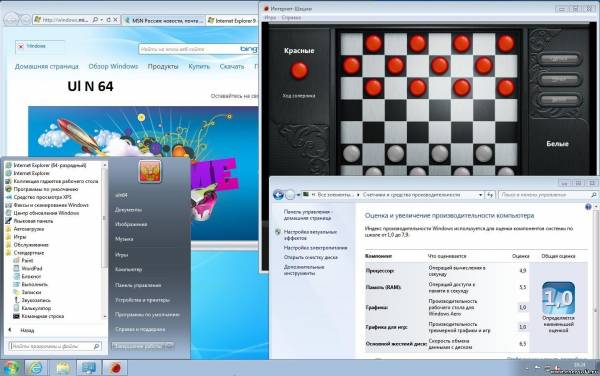This screenshot has height=376, width=600.
Task: Click the Start menu search field
Action: pos(55,346)
